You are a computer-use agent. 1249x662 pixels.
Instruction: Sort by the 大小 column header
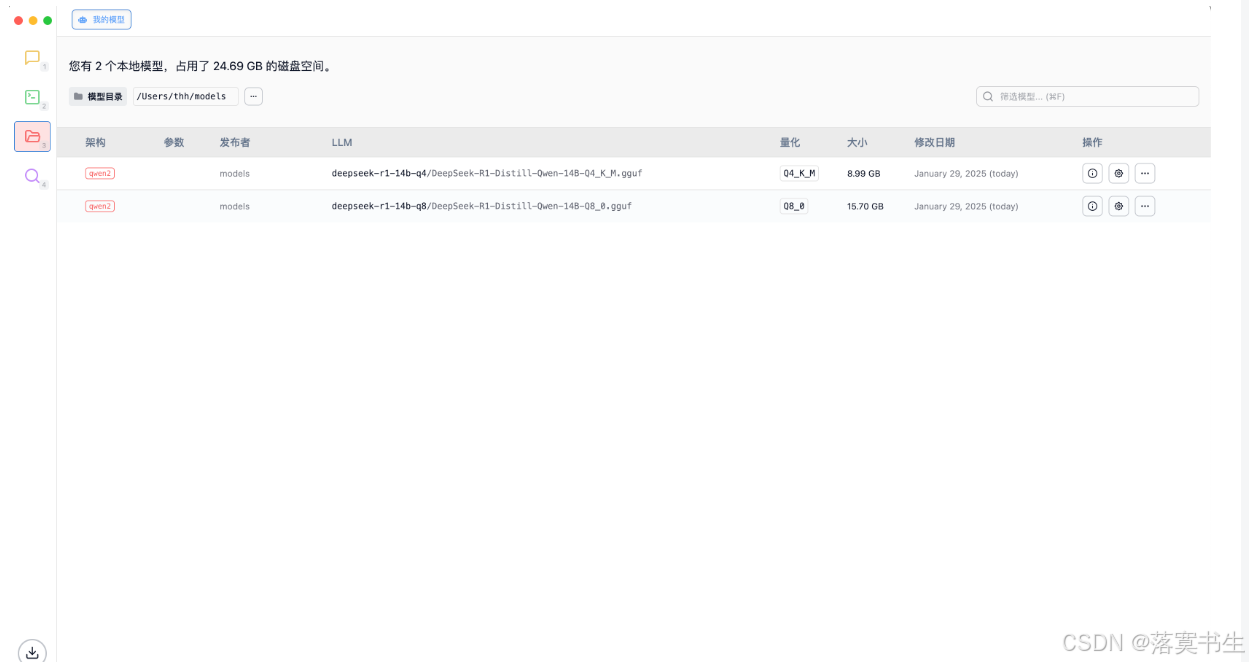(x=857, y=142)
